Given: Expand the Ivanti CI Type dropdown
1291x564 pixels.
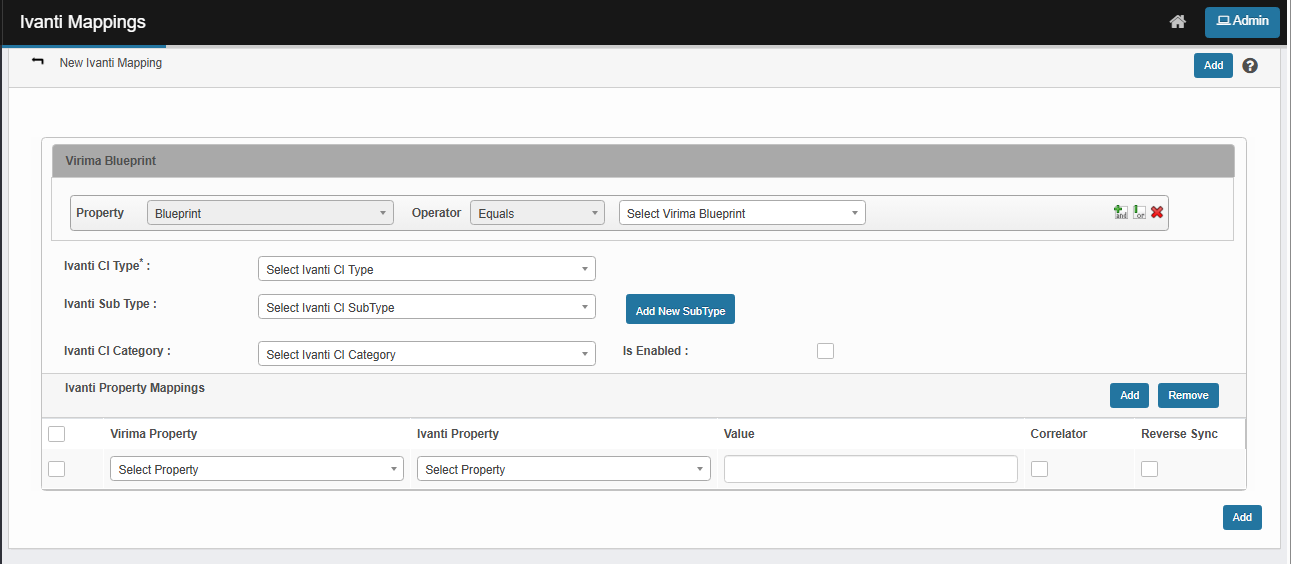Looking at the screenshot, I should [x=426, y=269].
